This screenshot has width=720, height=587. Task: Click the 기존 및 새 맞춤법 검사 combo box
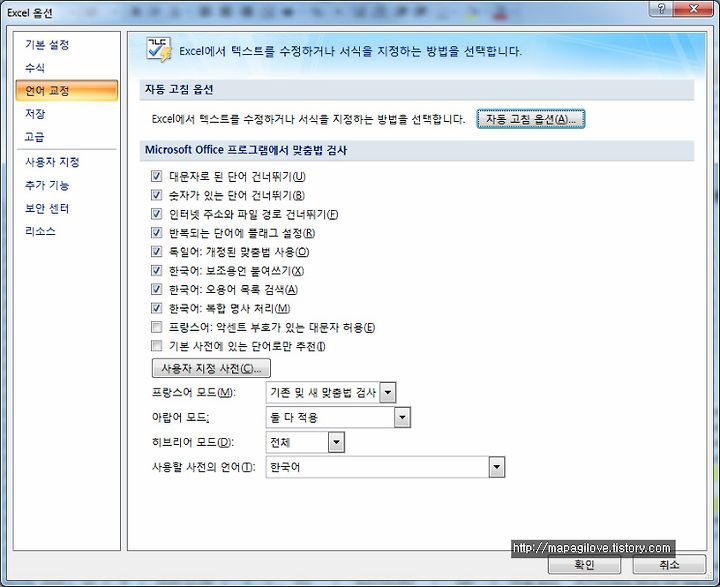(x=331, y=393)
